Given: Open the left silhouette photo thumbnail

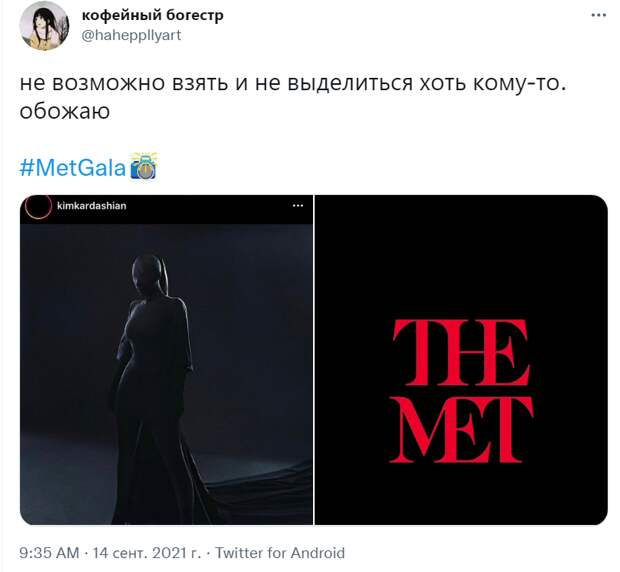Looking at the screenshot, I should point(166,360).
